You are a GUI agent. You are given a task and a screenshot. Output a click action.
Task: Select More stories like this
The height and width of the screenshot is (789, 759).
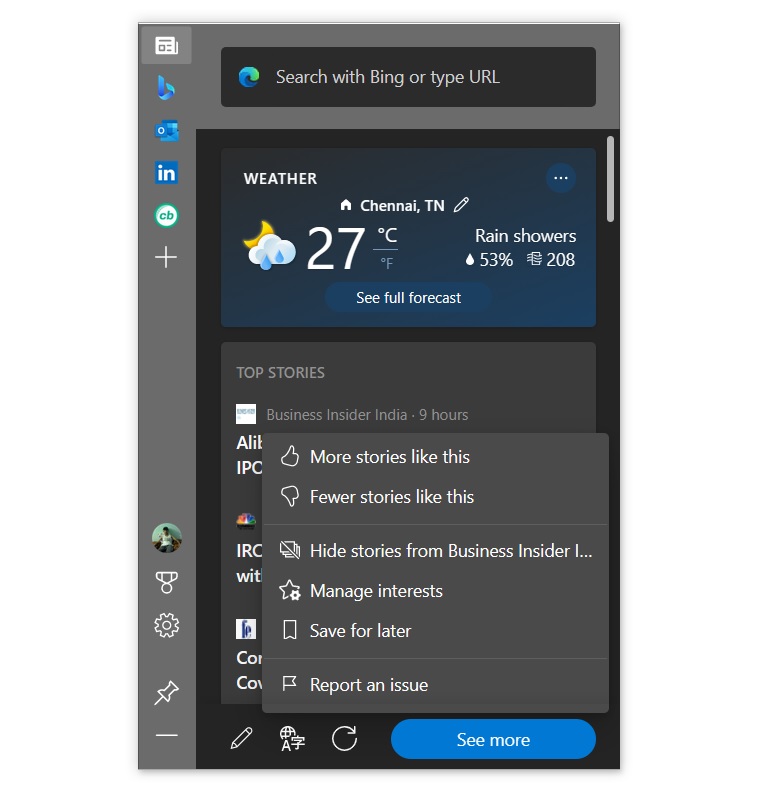click(436, 457)
